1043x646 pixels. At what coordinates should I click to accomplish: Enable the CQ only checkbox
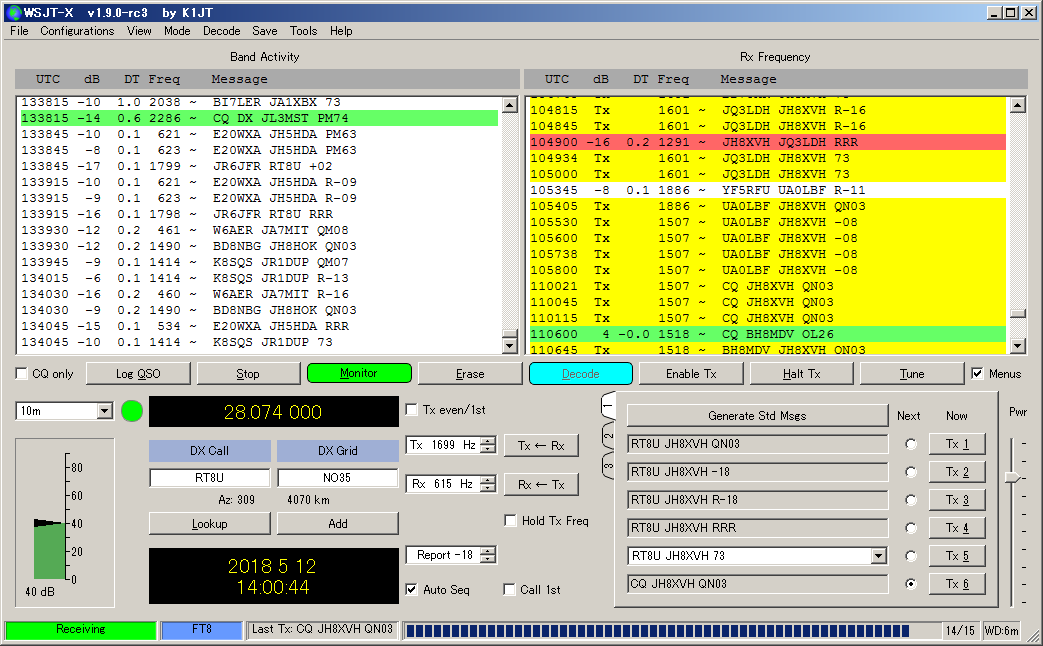pos(22,374)
